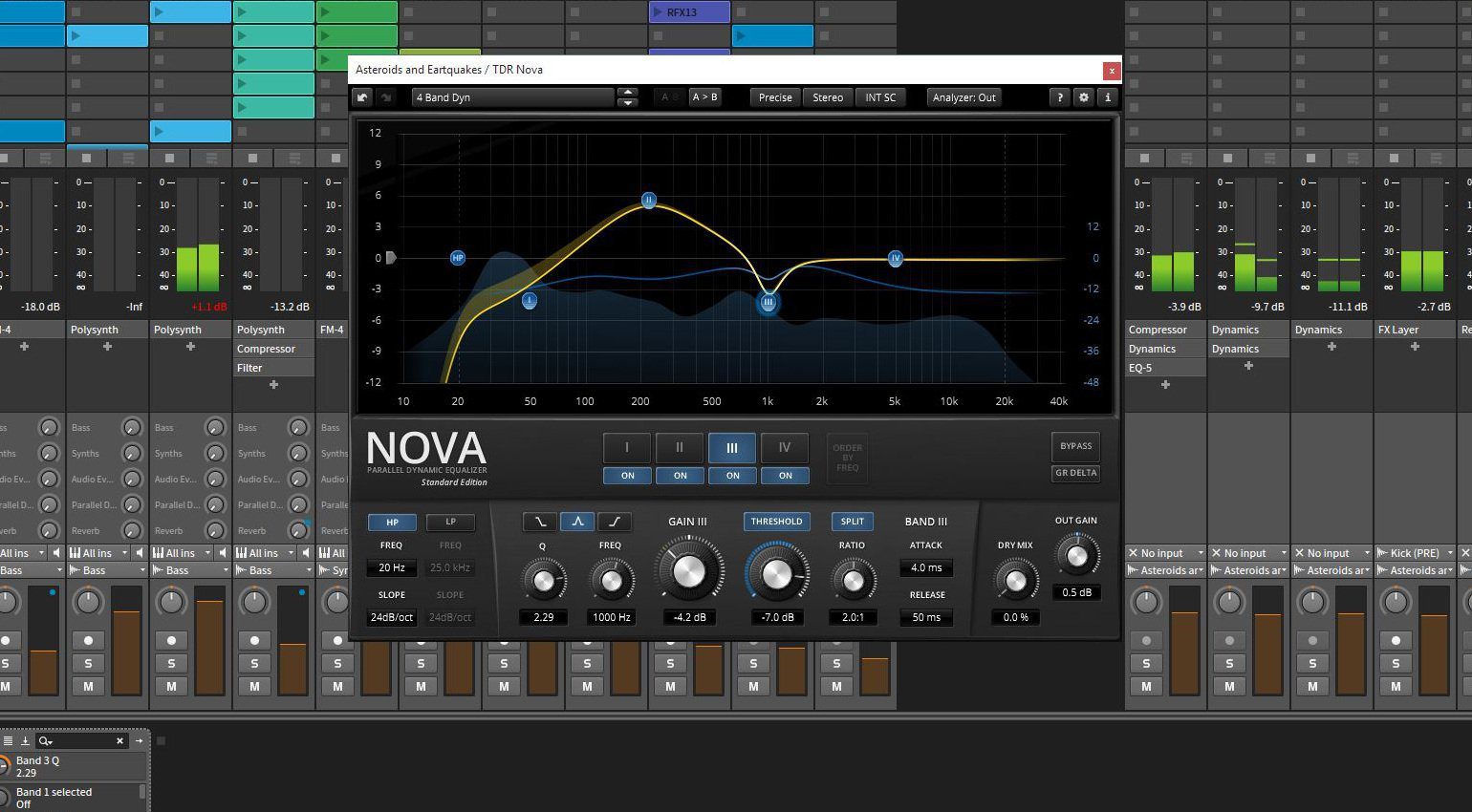Adjust the band Q knob
1472x812 pixels.
tap(543, 580)
